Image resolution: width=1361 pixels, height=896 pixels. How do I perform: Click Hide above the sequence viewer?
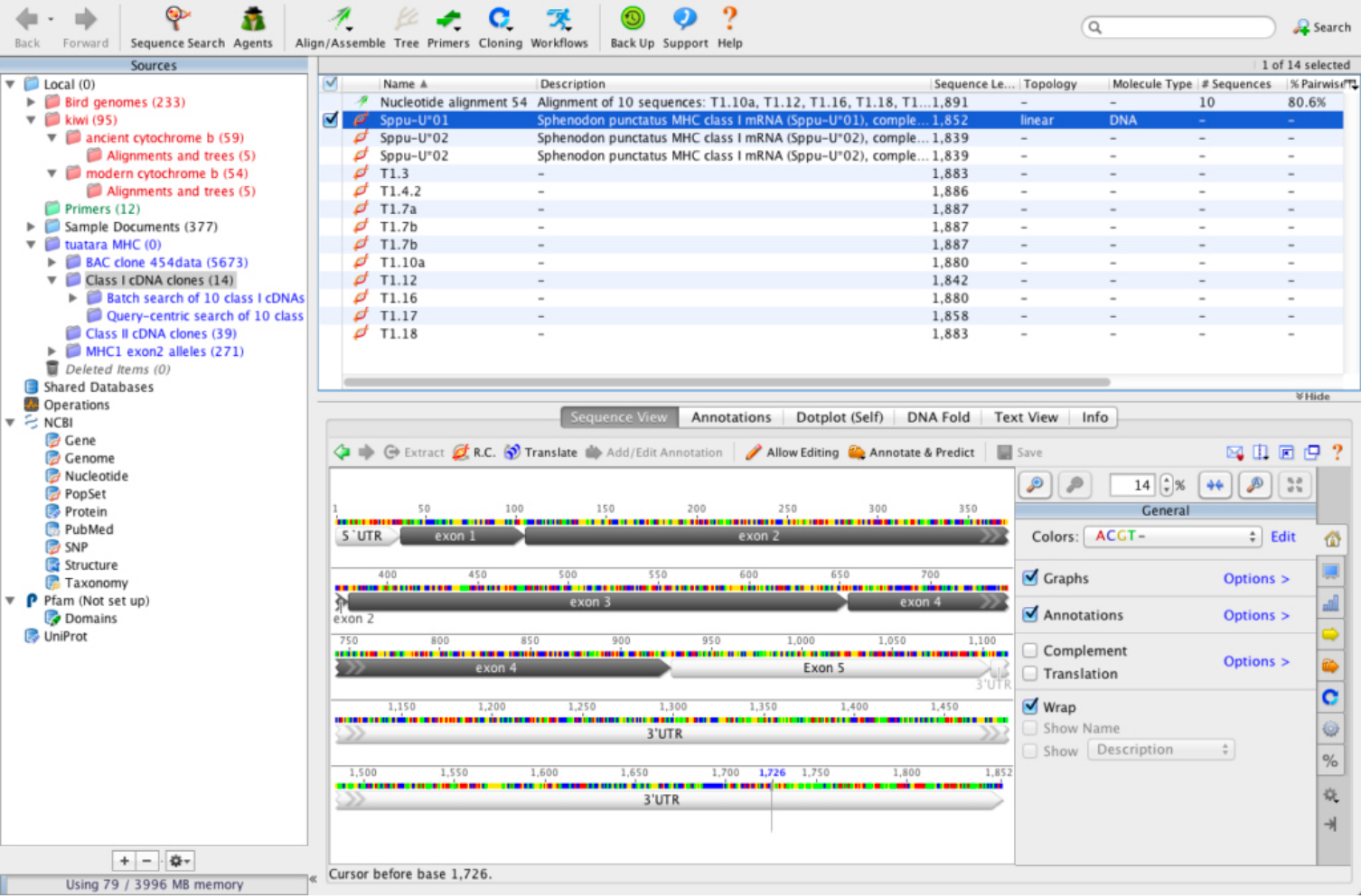tap(1312, 397)
